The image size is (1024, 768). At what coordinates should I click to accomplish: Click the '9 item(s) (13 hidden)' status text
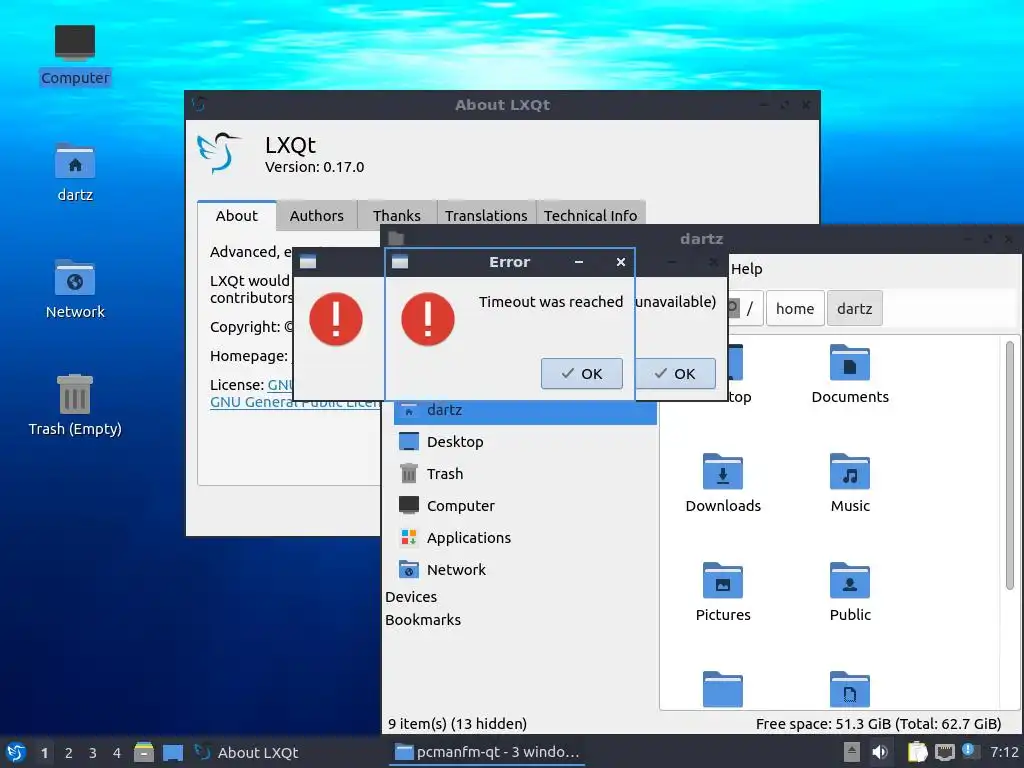click(457, 724)
